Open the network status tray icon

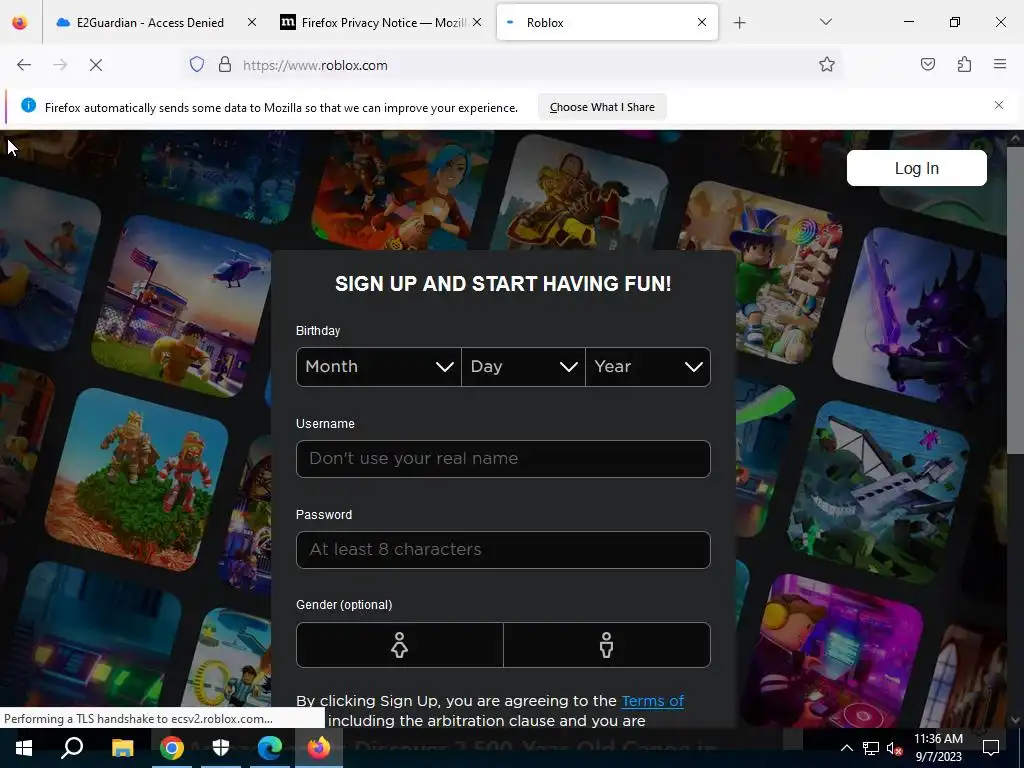tap(871, 748)
